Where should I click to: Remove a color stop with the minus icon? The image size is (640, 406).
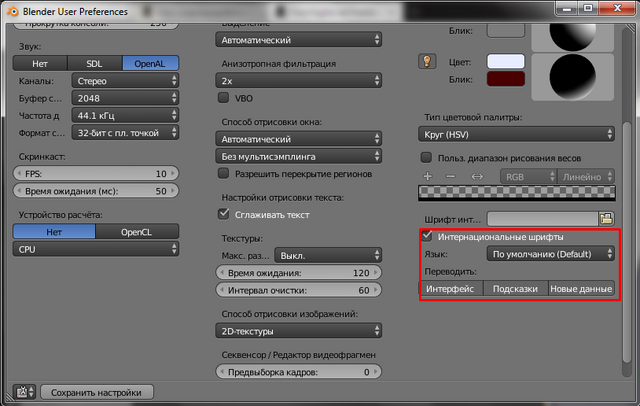coord(450,176)
